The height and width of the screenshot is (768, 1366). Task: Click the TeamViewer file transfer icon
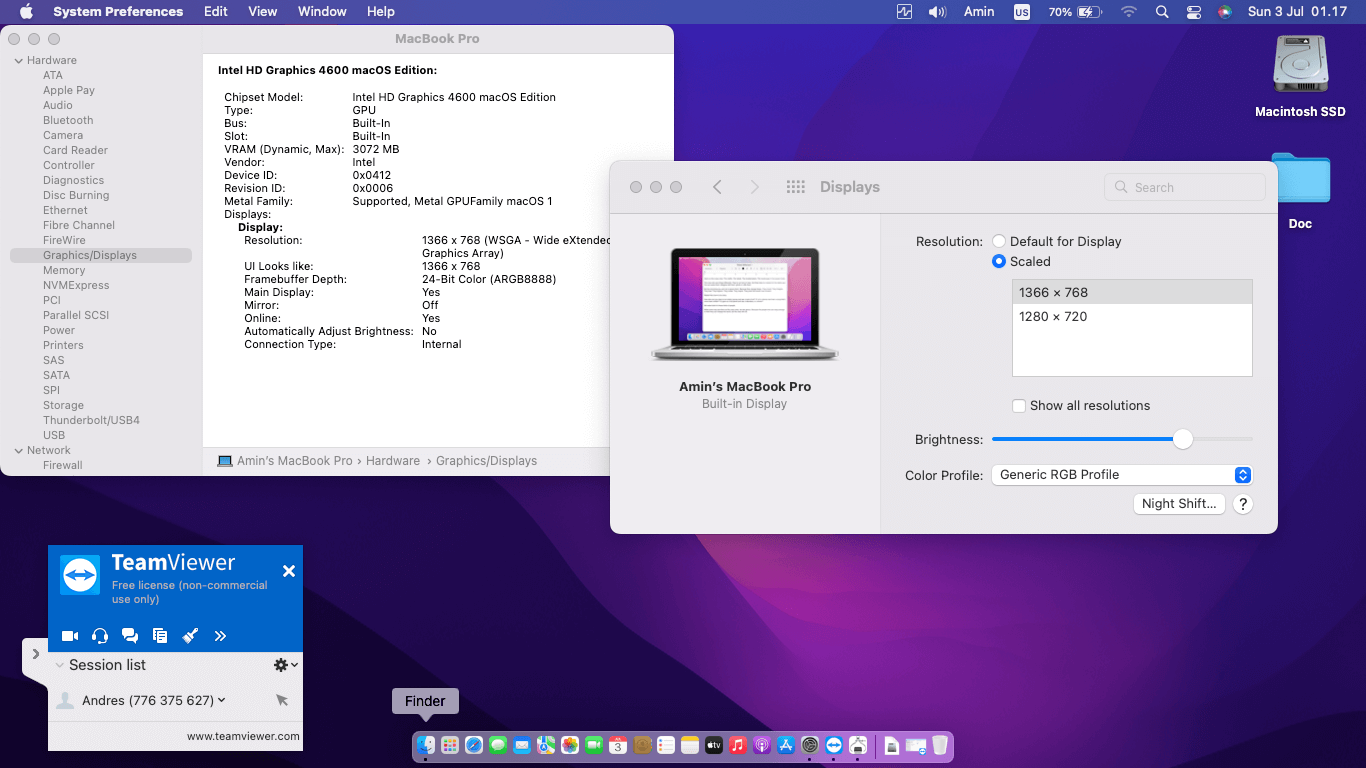160,636
